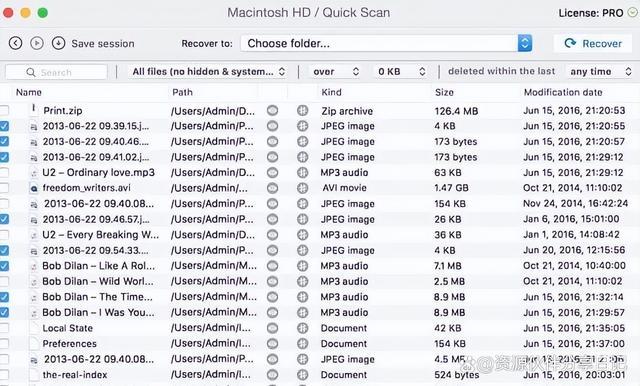
Task: Sort by the Modification date column header
Action: click(563, 92)
